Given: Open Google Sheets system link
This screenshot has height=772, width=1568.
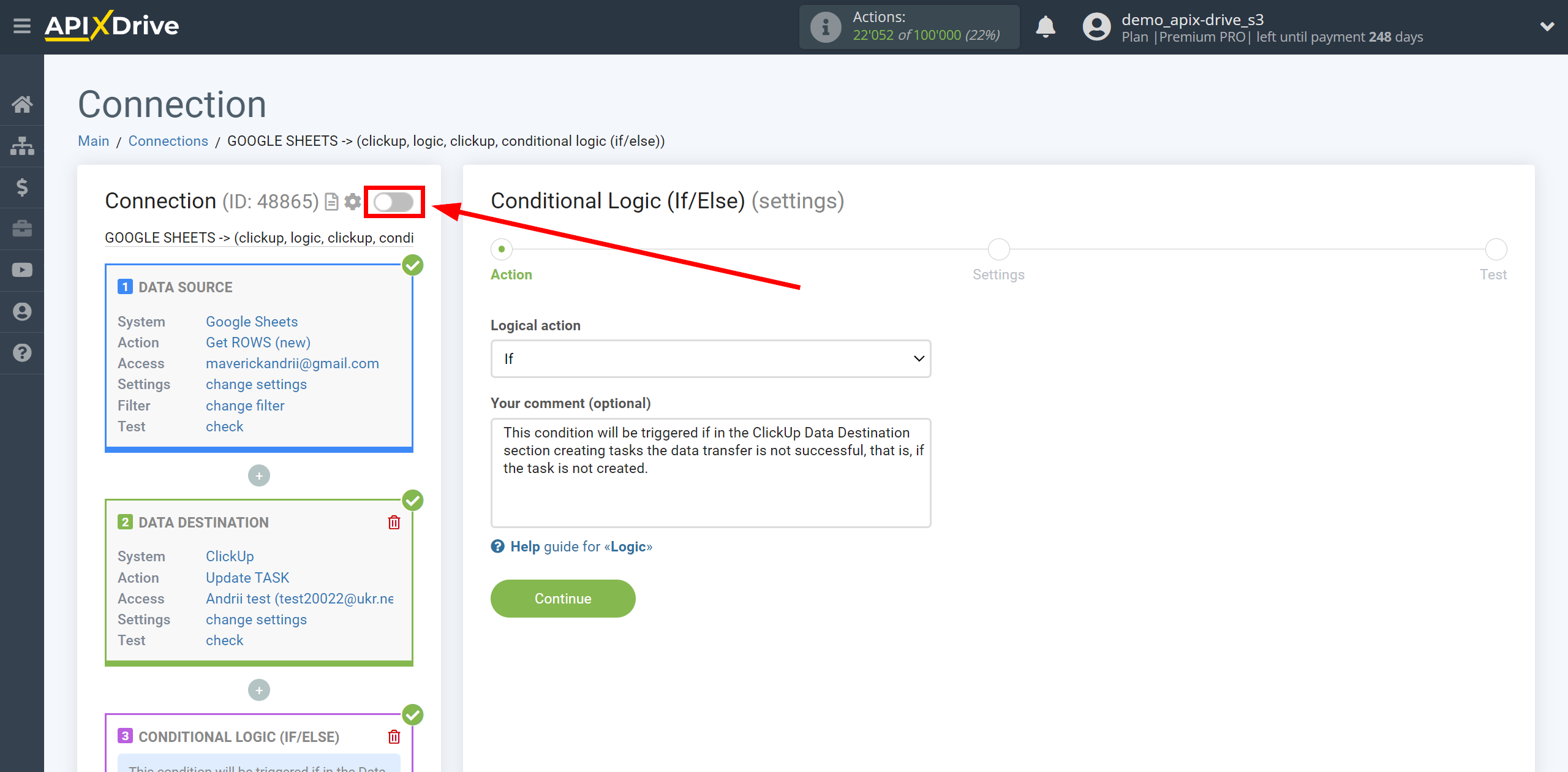Looking at the screenshot, I should (252, 322).
